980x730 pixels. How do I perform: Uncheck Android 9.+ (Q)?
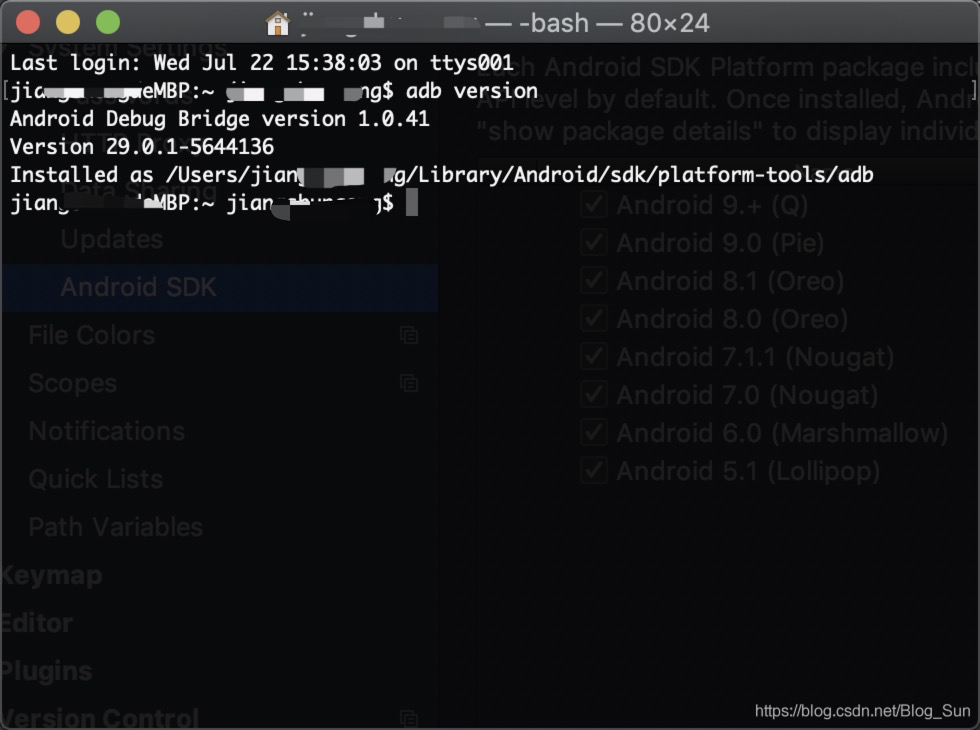click(592, 204)
